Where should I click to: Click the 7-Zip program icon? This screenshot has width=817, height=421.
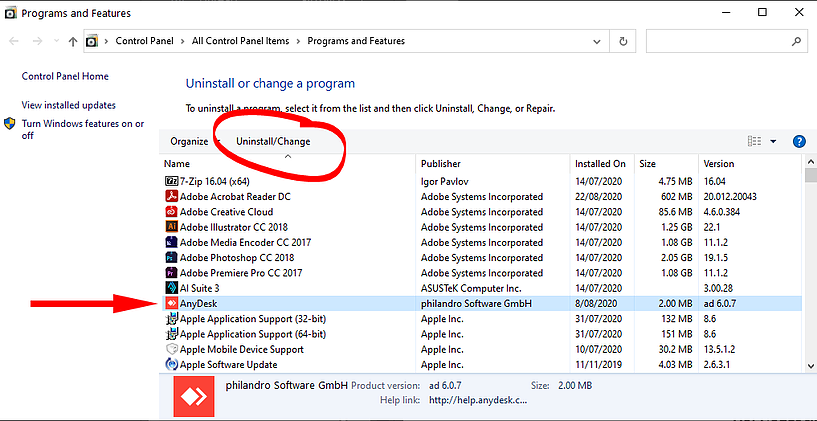click(x=171, y=181)
